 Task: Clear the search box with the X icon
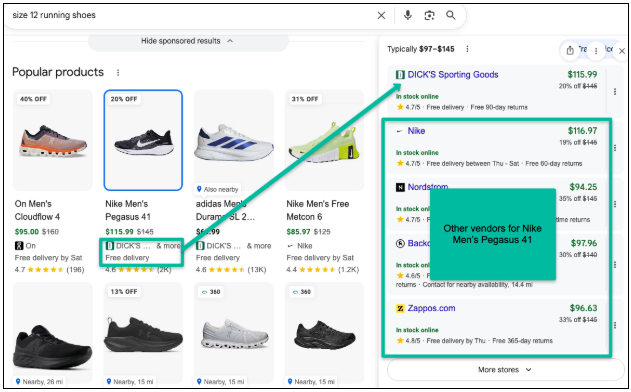click(x=381, y=15)
